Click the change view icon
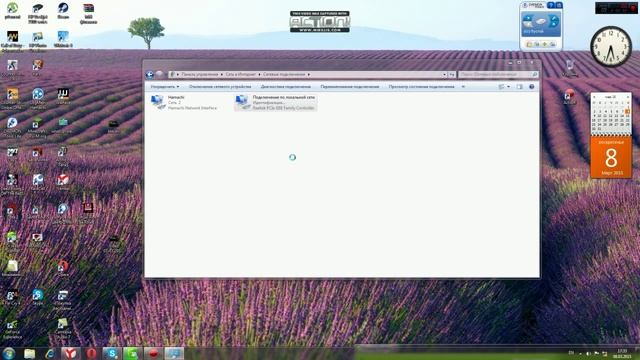The image size is (640, 360). tap(501, 87)
